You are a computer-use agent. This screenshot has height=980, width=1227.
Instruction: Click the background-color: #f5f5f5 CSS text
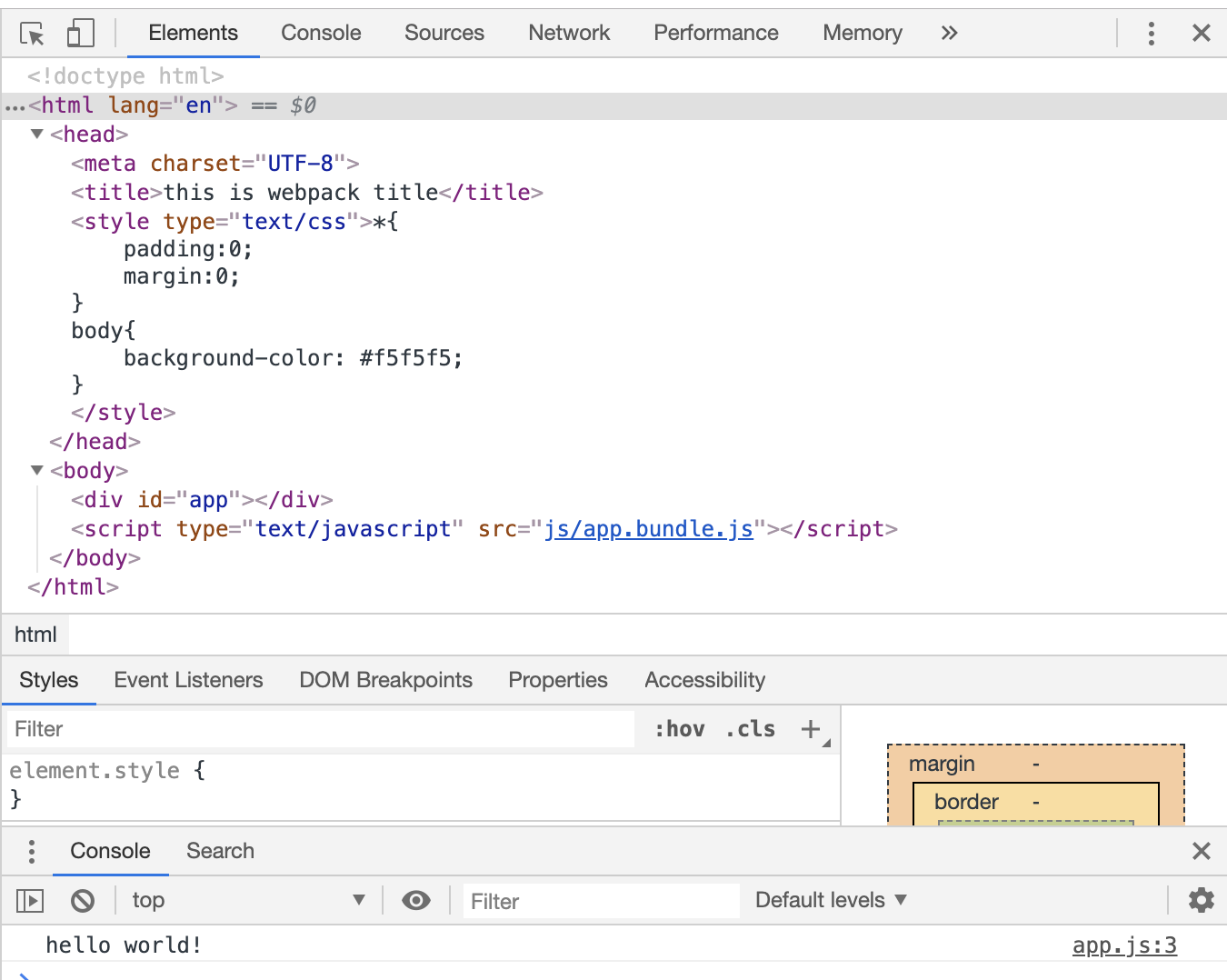pos(293,358)
